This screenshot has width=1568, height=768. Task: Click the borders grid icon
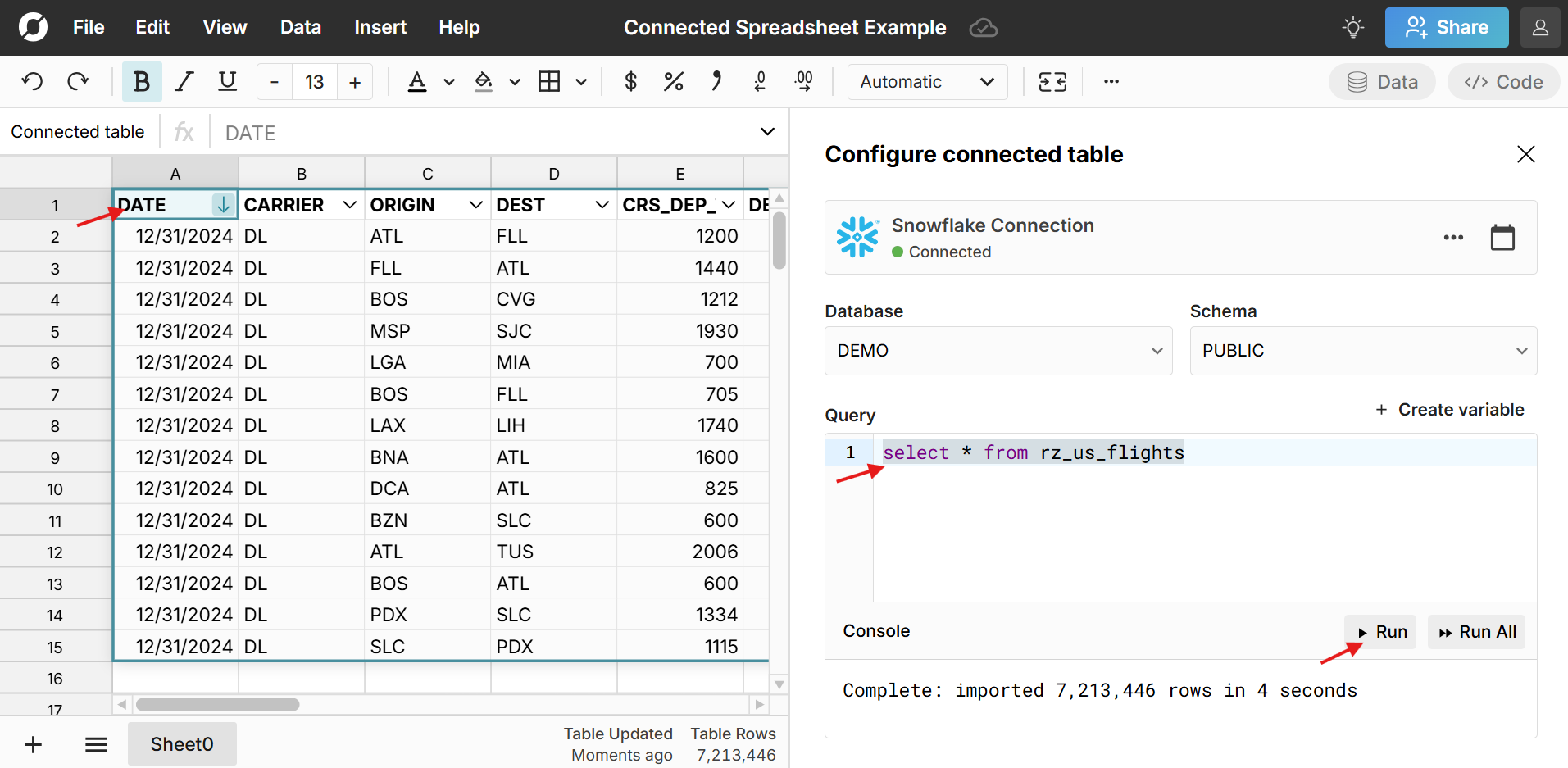549,81
